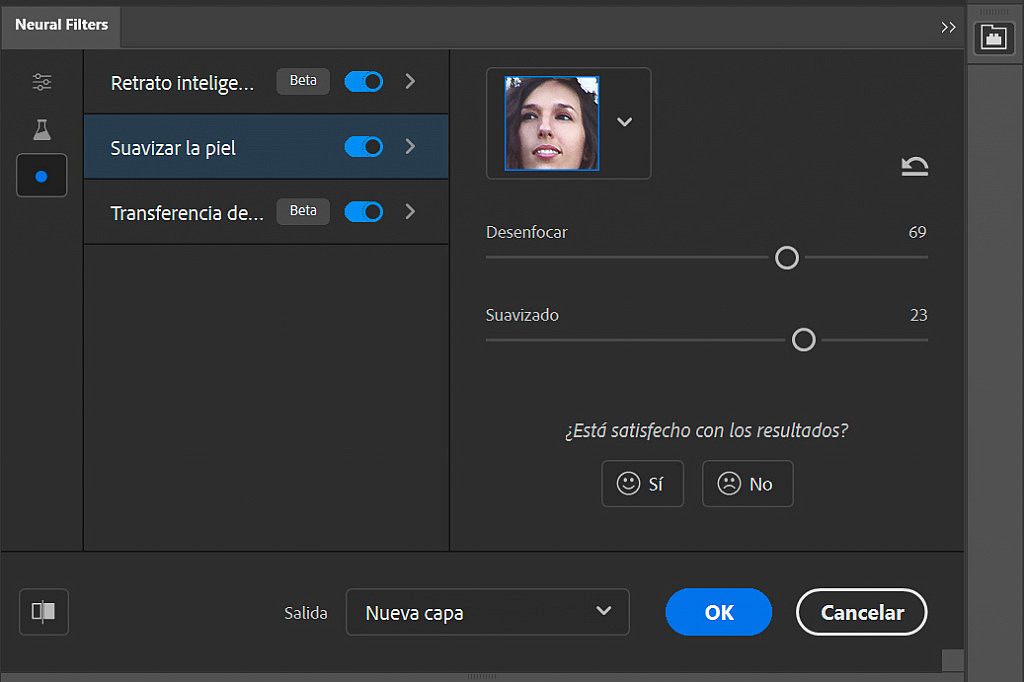The width and height of the screenshot is (1024, 682).
Task: Select the all-filters sliders icon in sidebar
Action: click(41, 81)
